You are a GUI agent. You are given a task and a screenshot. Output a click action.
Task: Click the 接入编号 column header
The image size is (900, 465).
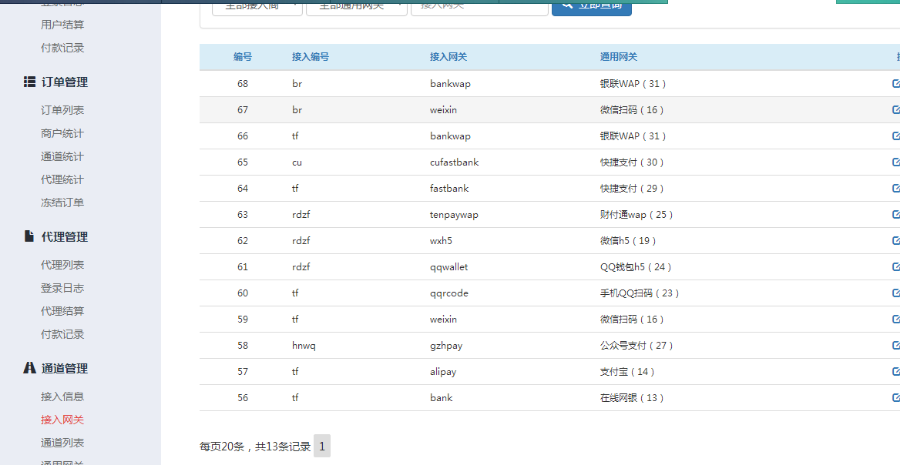pyautogui.click(x=311, y=57)
